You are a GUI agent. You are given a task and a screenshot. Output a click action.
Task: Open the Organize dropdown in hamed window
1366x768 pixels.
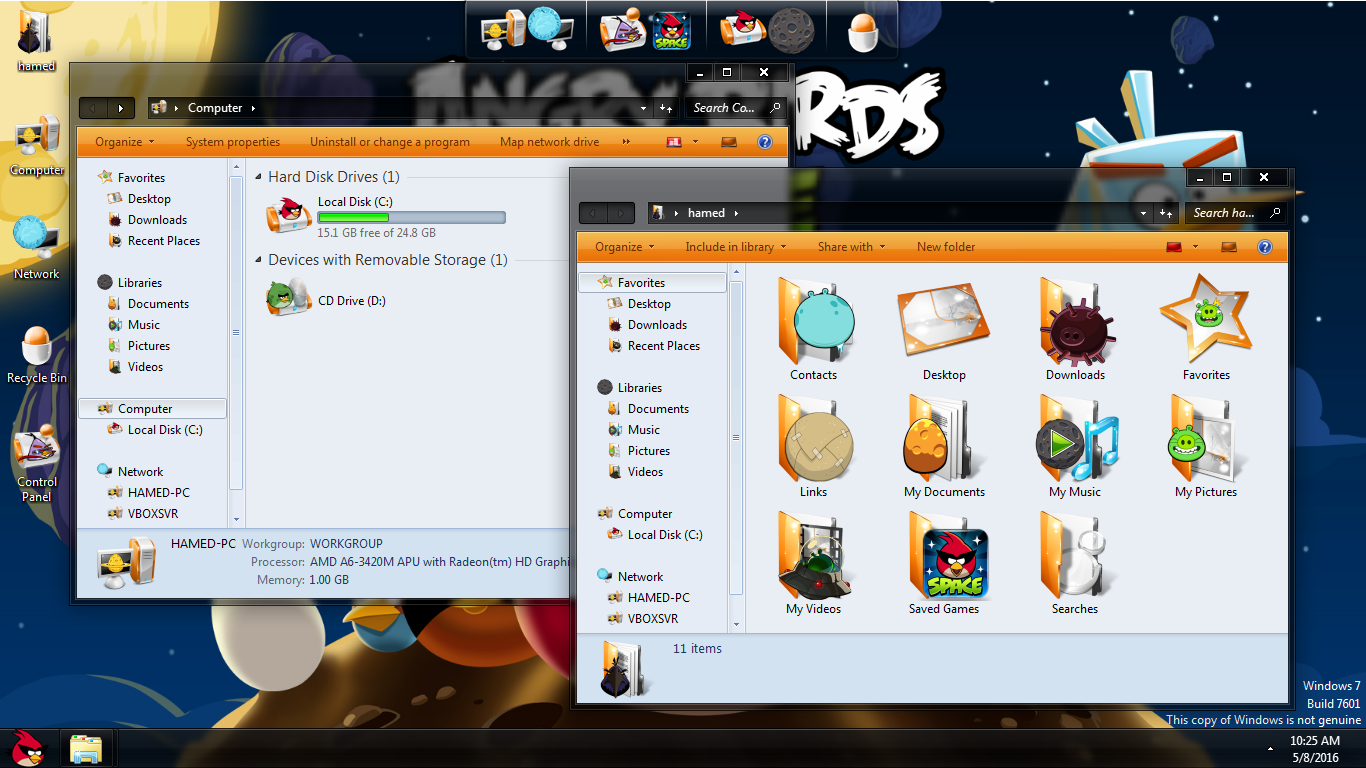624,247
